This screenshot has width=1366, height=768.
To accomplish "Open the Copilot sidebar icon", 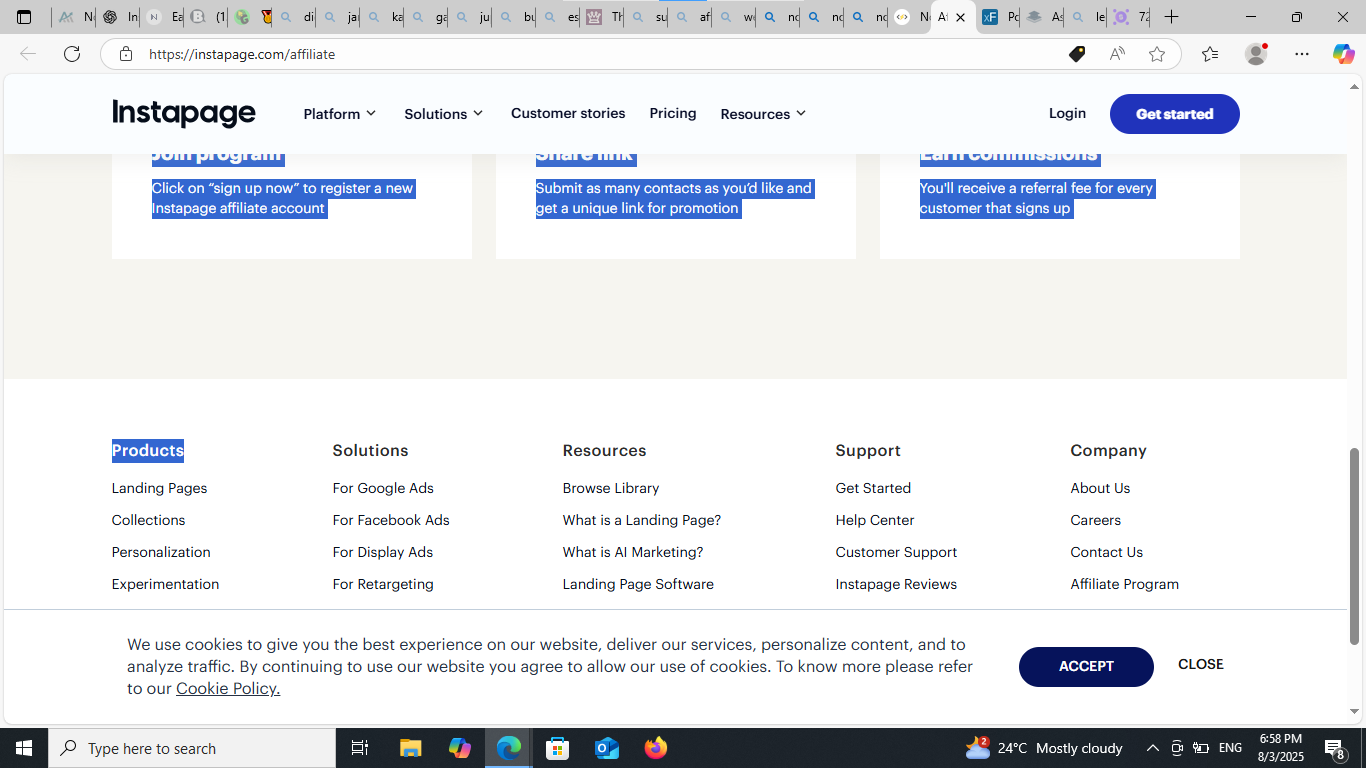I will click(x=1343, y=54).
